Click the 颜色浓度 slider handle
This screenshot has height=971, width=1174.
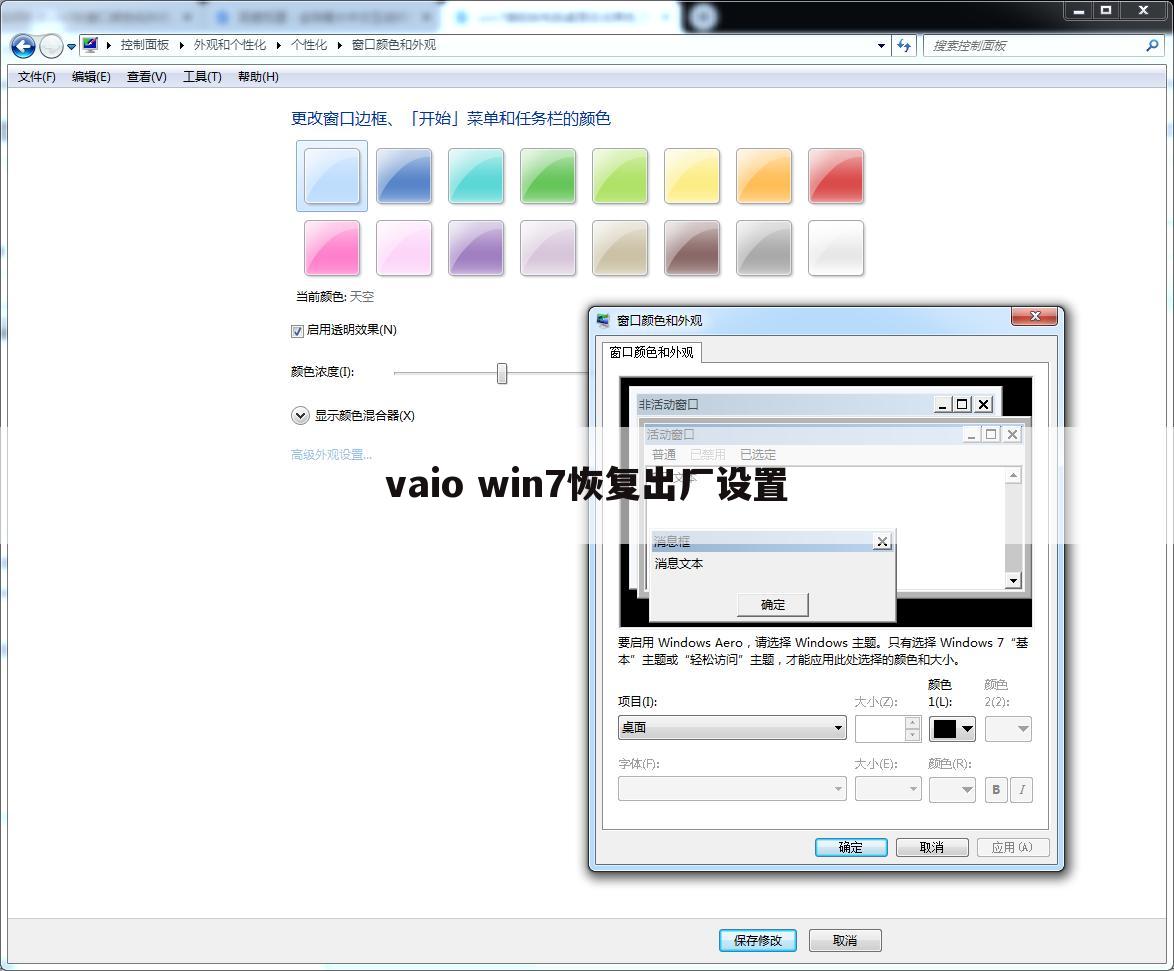pos(502,373)
